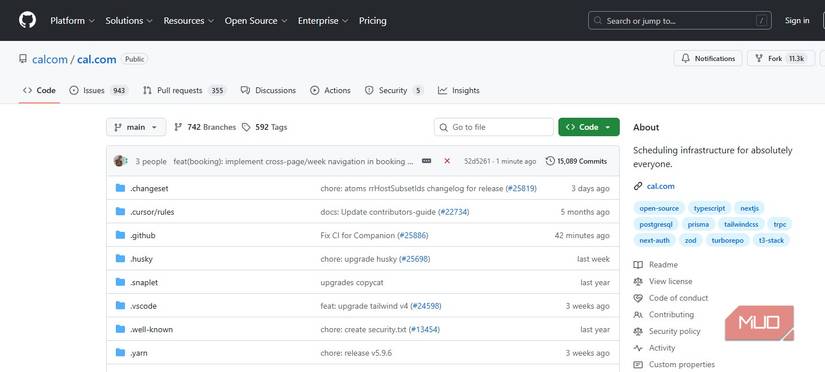Select the tailwindcss topic tag
825x372 pixels.
(x=741, y=224)
